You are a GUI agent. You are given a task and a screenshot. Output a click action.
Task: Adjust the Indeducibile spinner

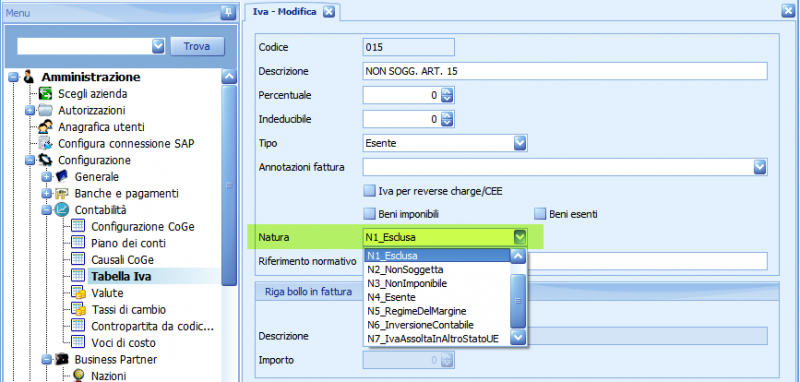tap(447, 119)
